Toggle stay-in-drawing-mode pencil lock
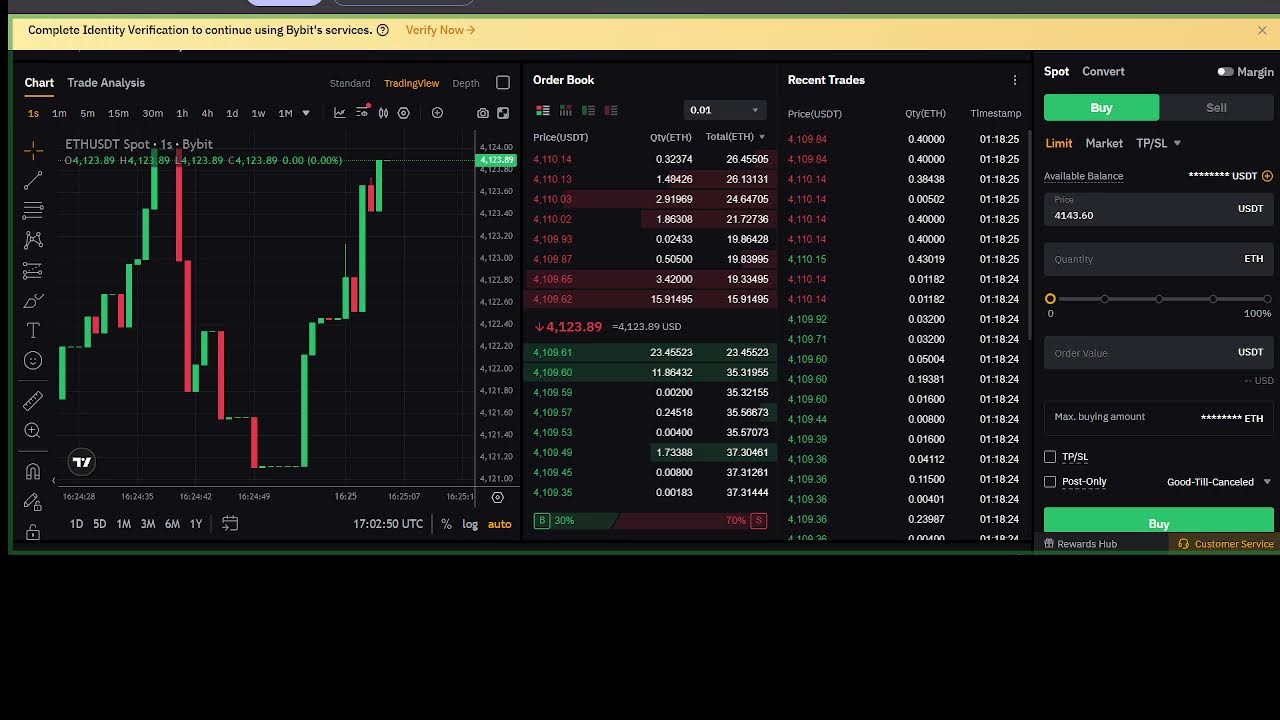 33,501
